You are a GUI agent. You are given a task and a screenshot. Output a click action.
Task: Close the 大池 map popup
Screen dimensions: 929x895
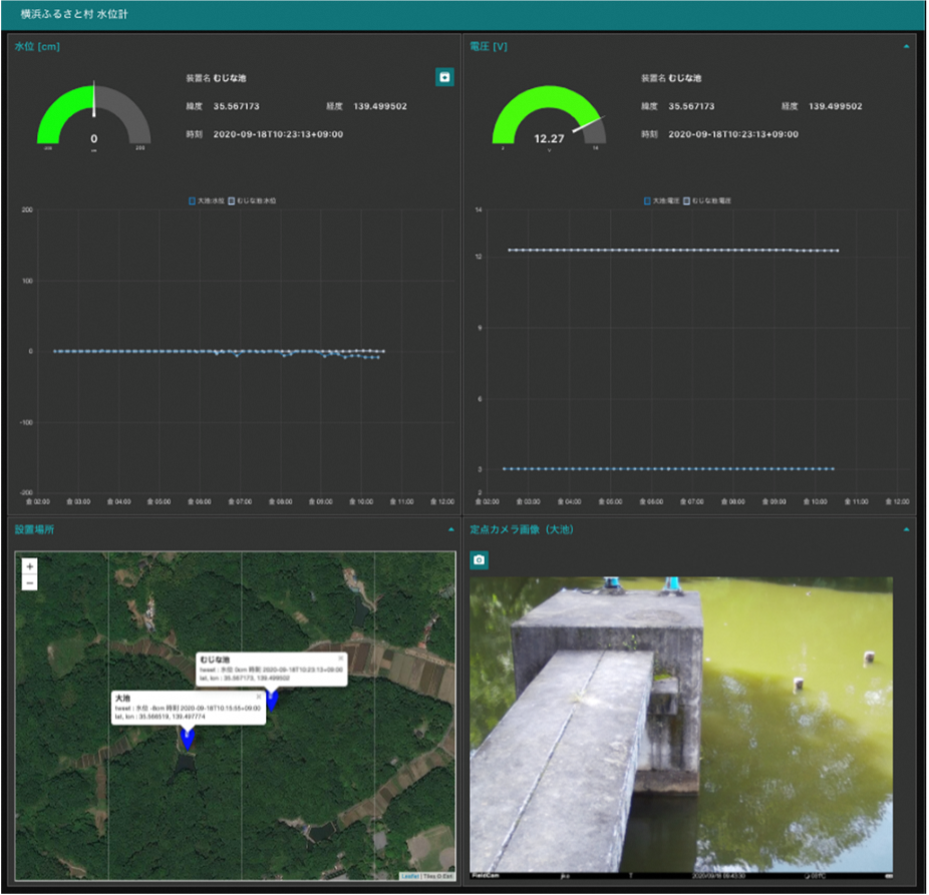pos(258,697)
